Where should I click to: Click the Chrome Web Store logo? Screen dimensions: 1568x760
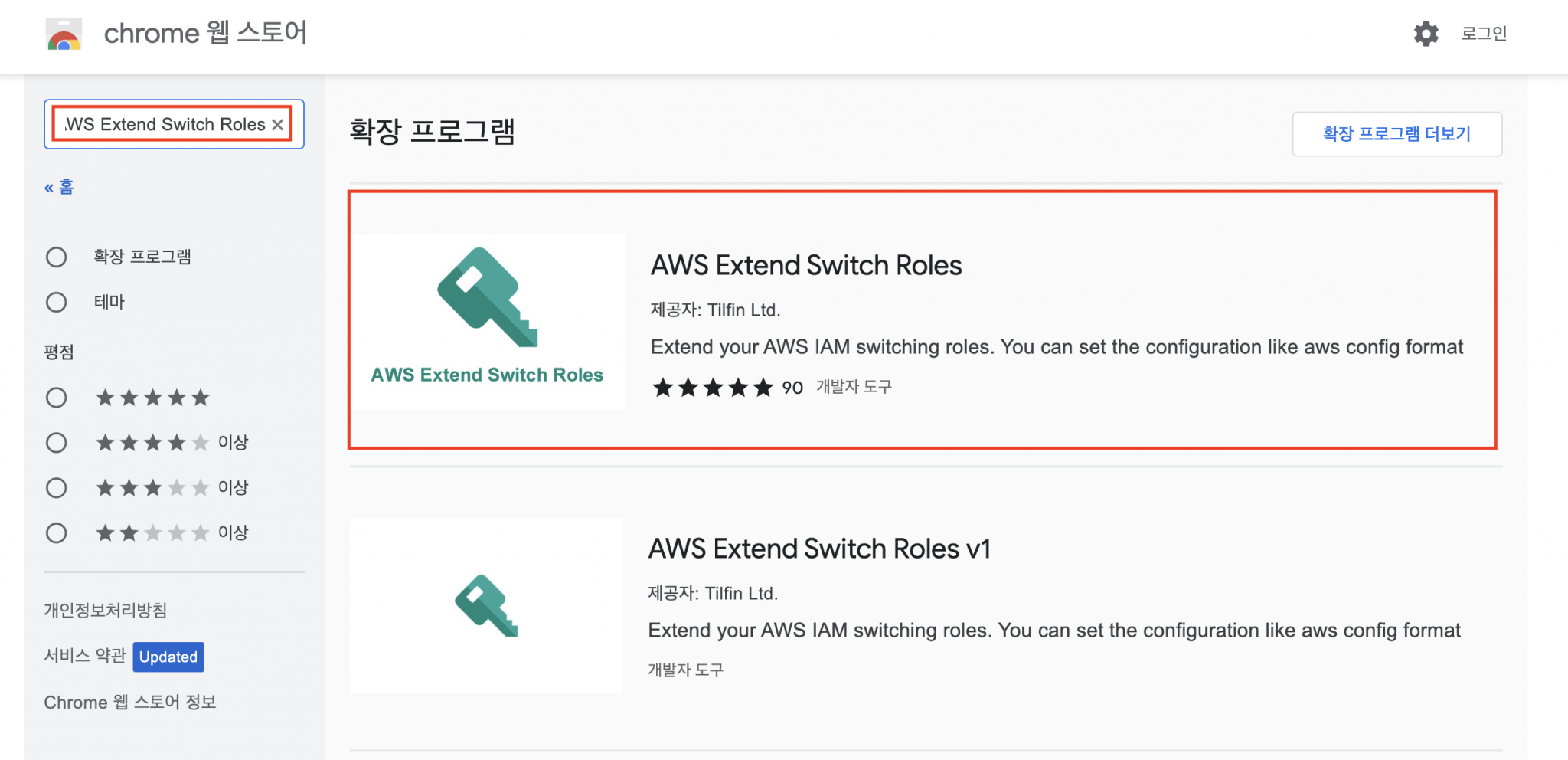coord(63,34)
